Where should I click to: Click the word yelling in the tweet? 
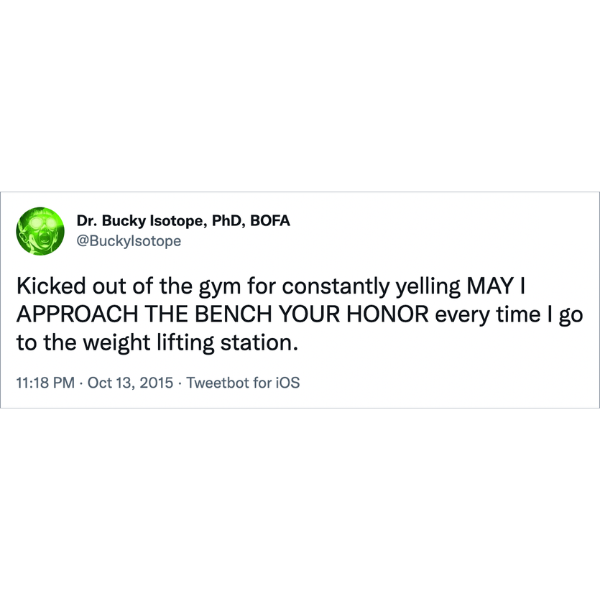pyautogui.click(x=428, y=287)
